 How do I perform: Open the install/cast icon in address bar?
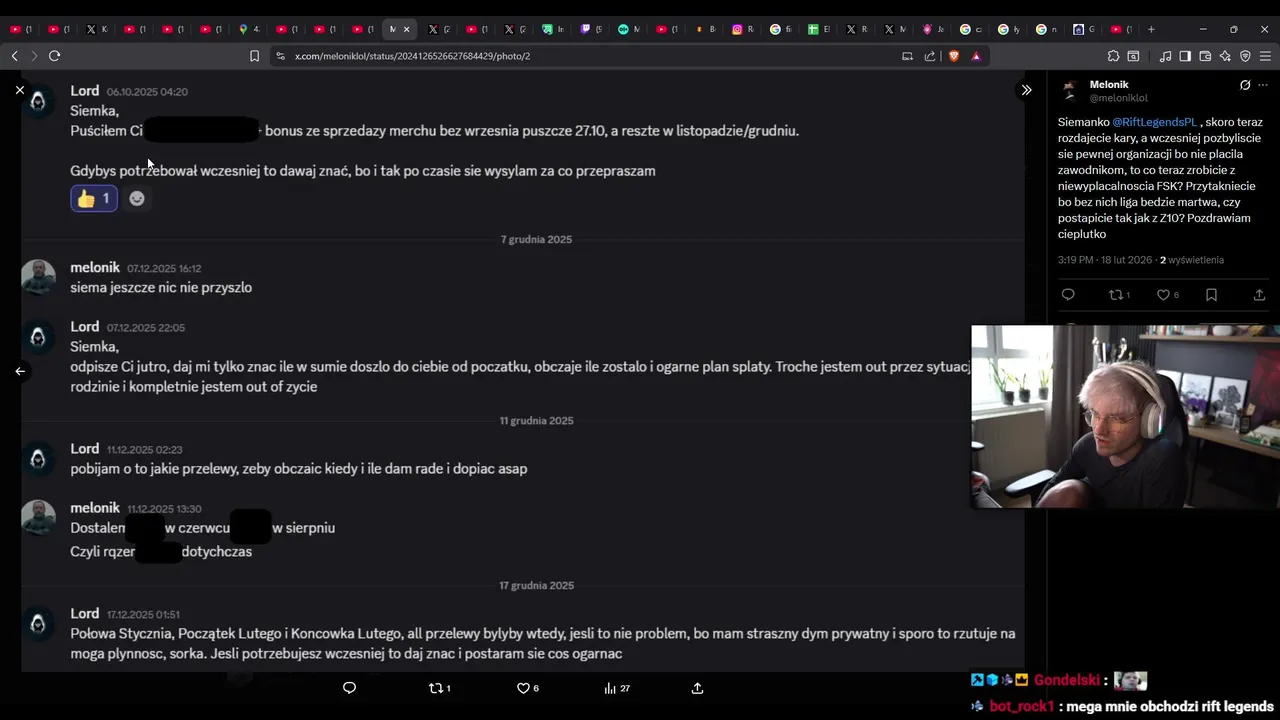coord(907,56)
